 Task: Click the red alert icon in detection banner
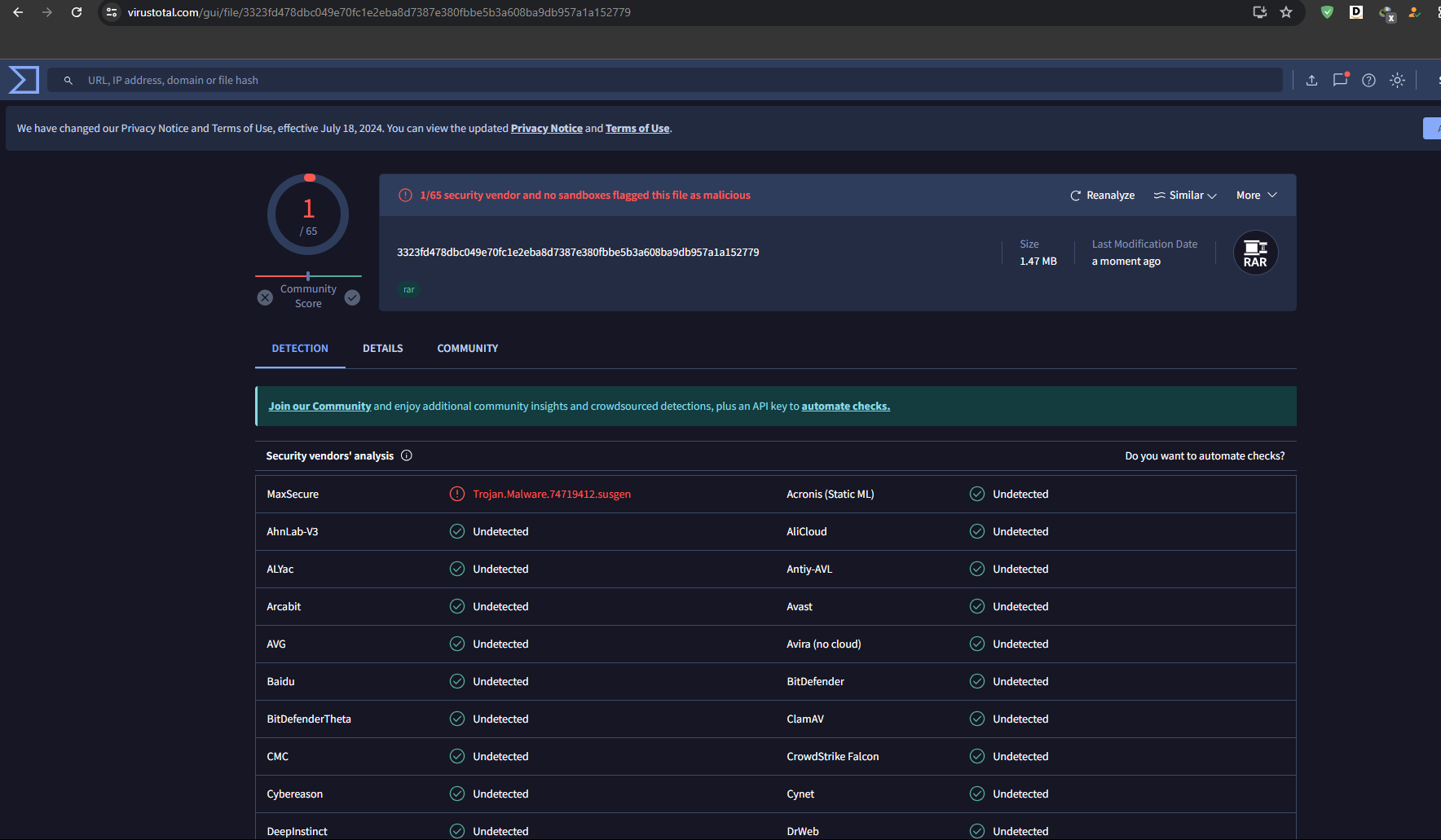click(x=405, y=195)
